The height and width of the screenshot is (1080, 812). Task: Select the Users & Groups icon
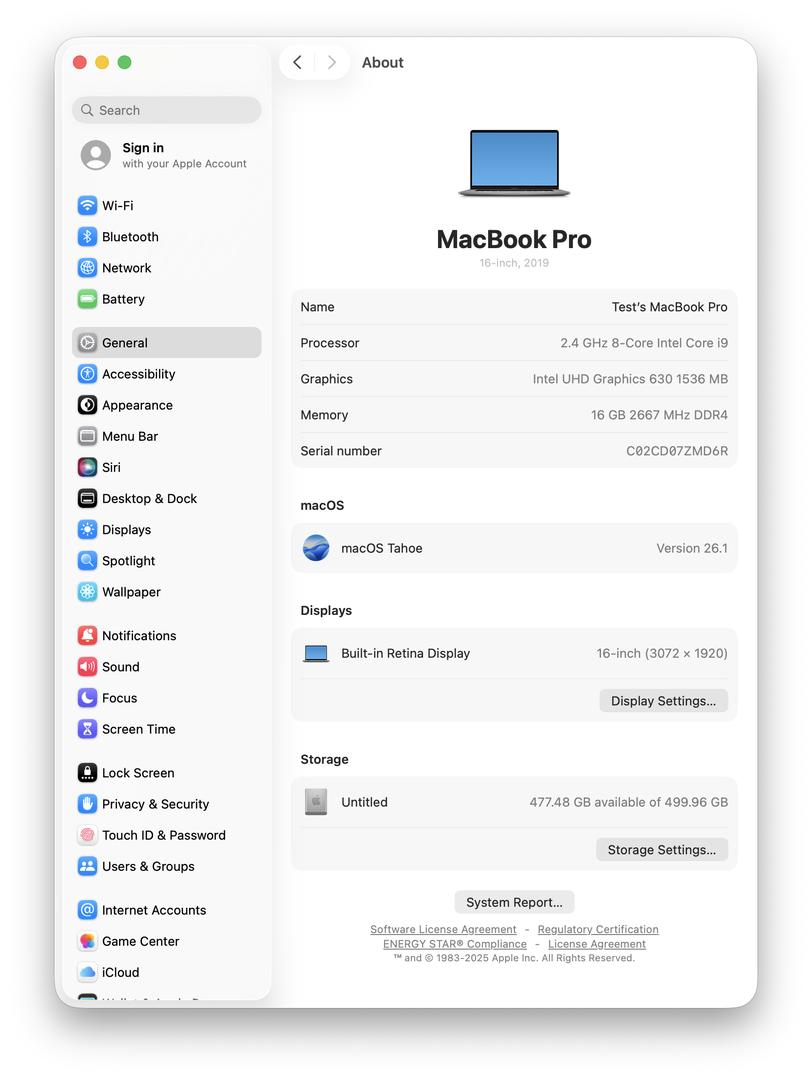[x=87, y=866]
